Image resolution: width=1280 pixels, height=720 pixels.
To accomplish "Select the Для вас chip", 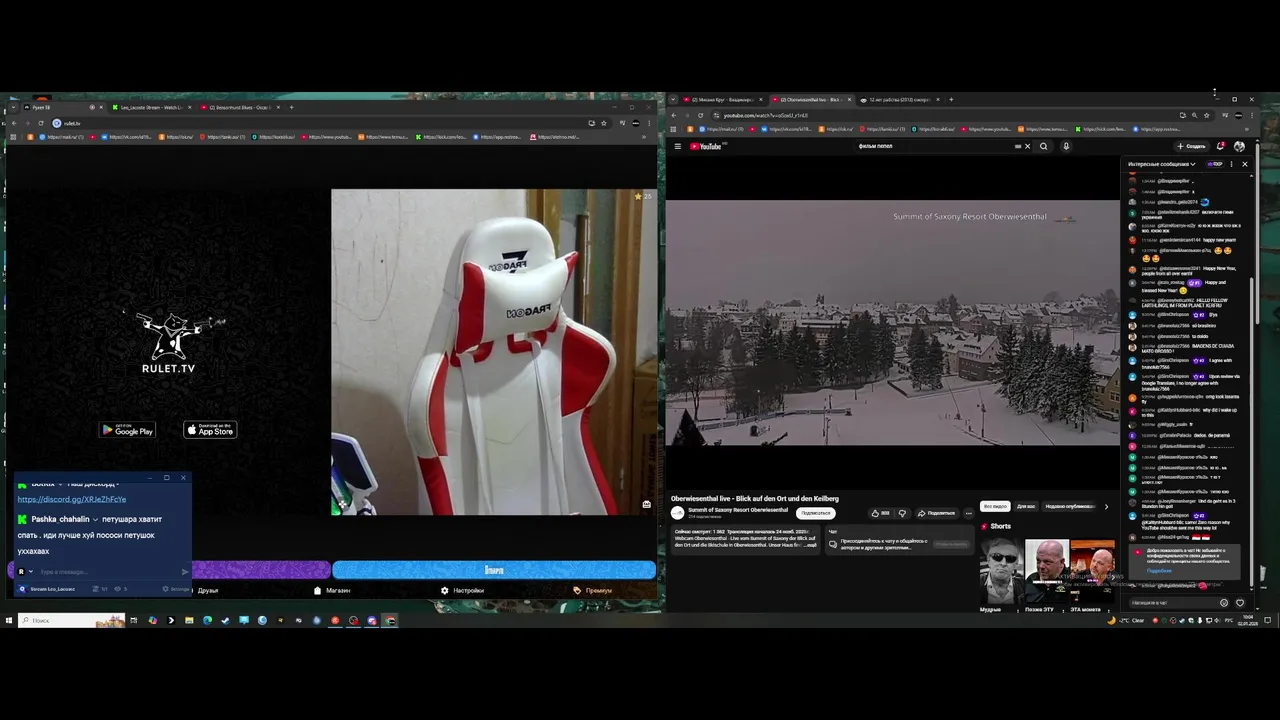I will click(1025, 506).
